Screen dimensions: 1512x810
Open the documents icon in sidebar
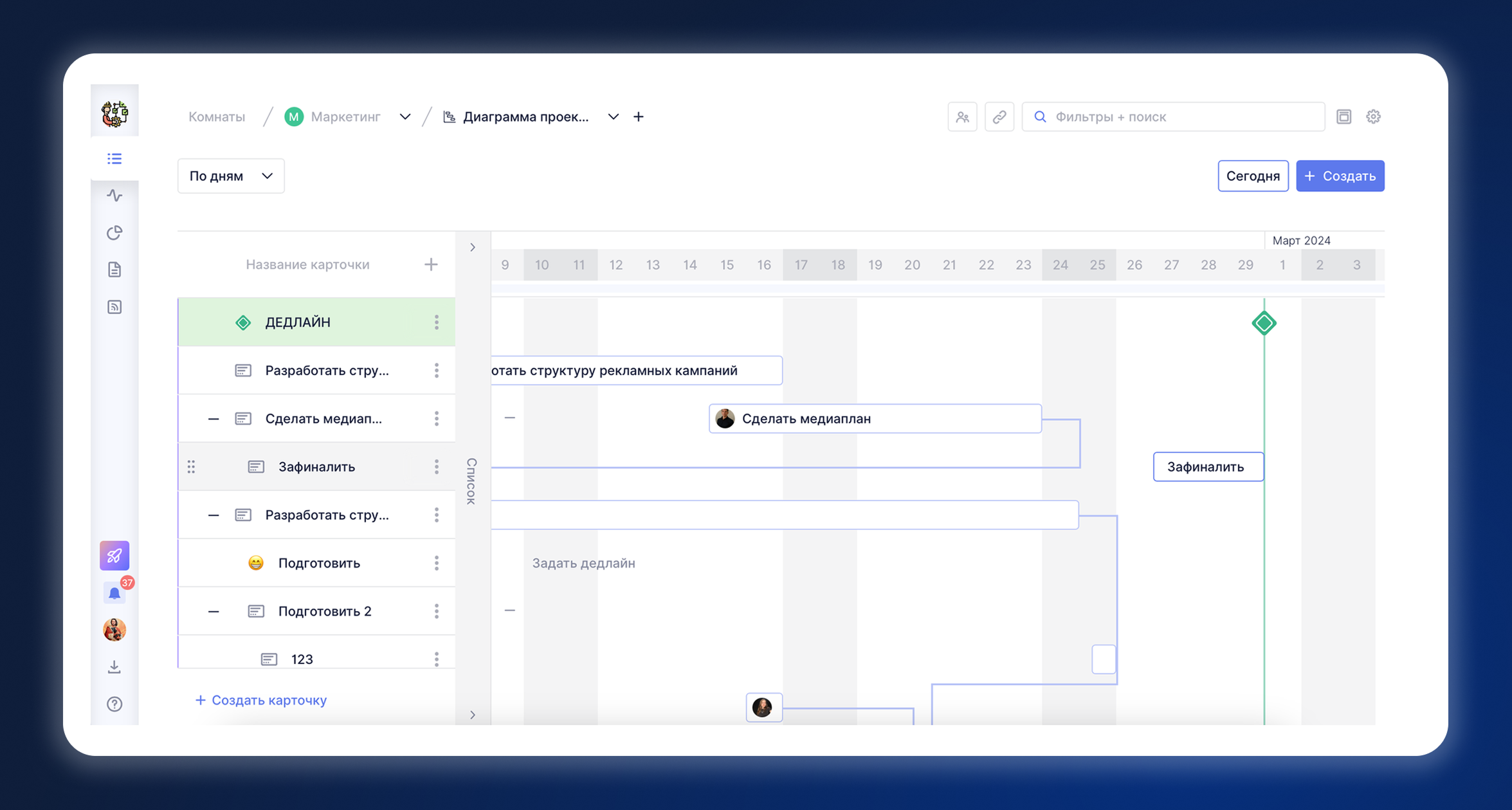tap(114, 270)
